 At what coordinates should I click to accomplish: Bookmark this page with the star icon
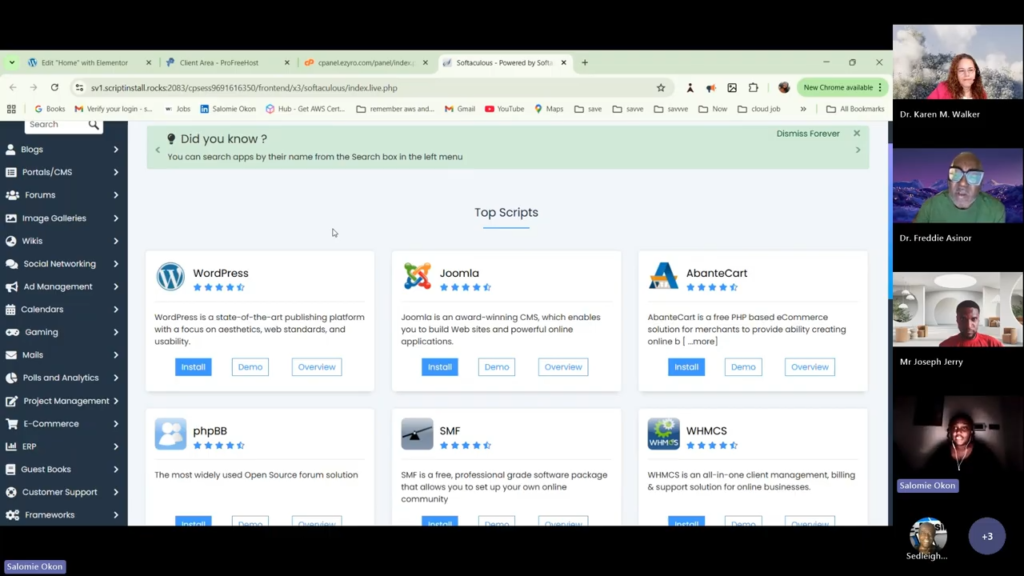(661, 88)
